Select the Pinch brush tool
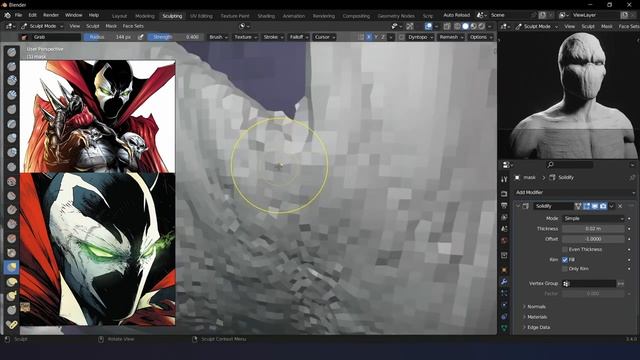640x360 pixels. pyautogui.click(x=12, y=253)
